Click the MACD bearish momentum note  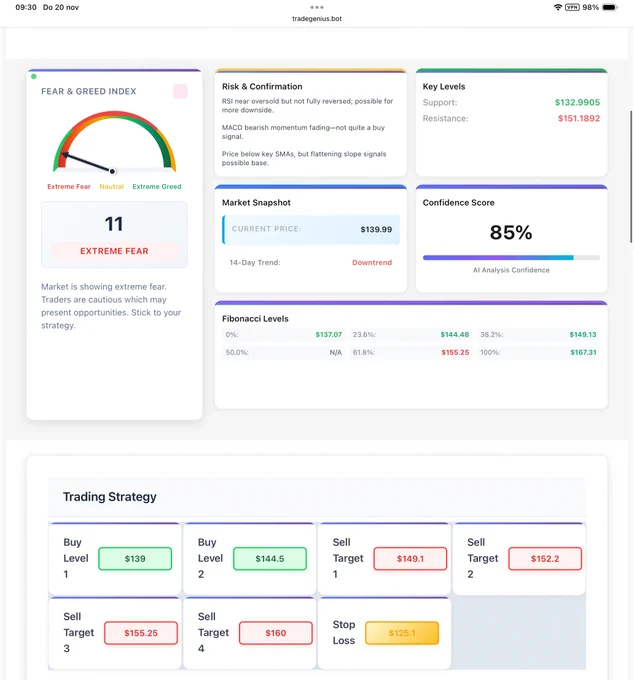coord(304,132)
